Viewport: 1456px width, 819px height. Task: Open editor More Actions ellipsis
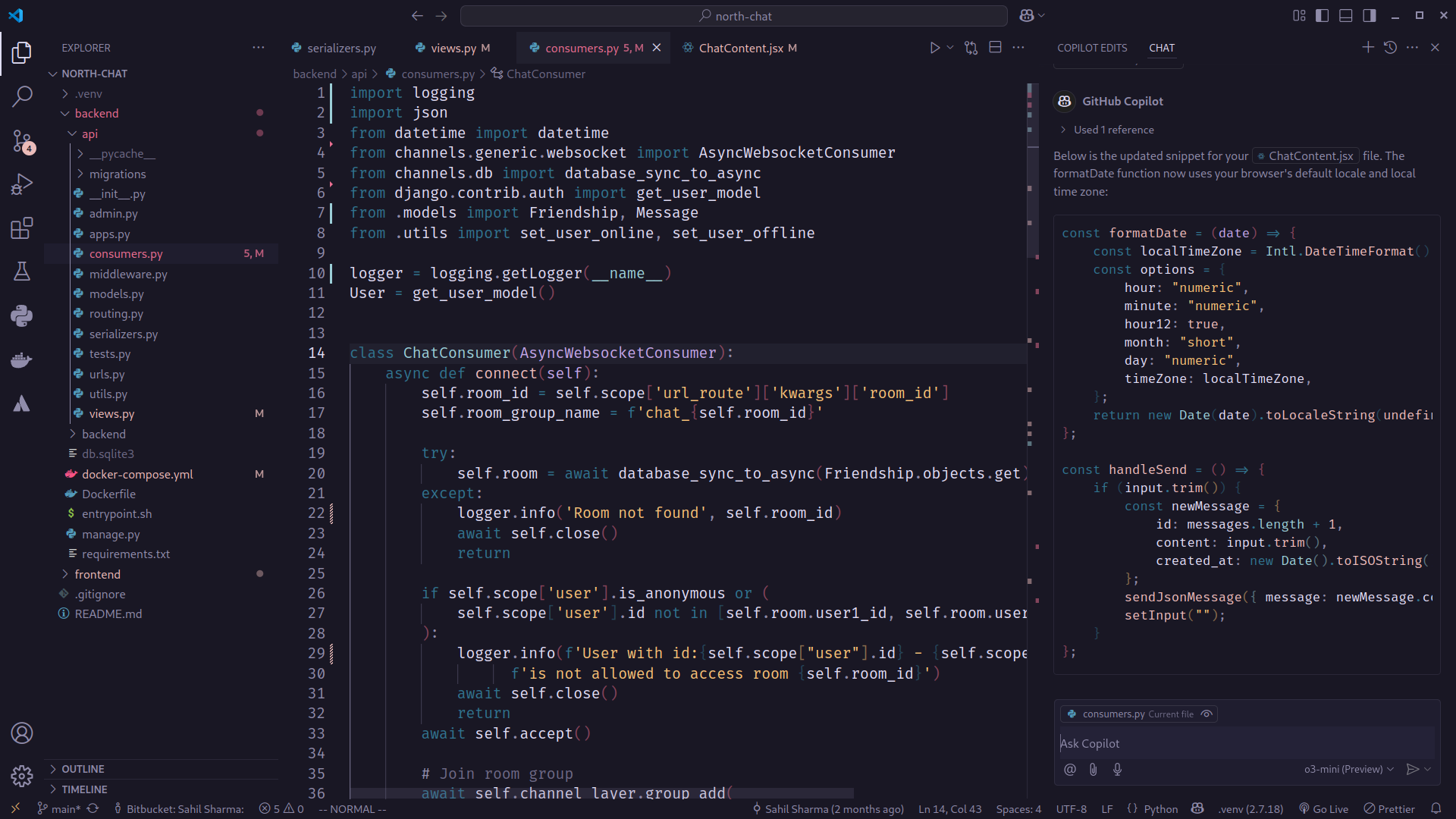(1018, 48)
